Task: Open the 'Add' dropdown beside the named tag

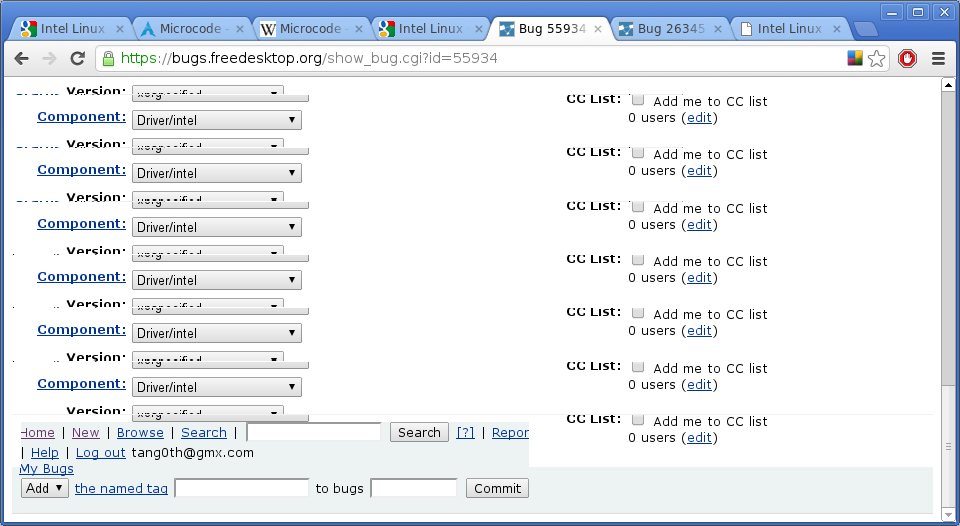Action: (45, 488)
